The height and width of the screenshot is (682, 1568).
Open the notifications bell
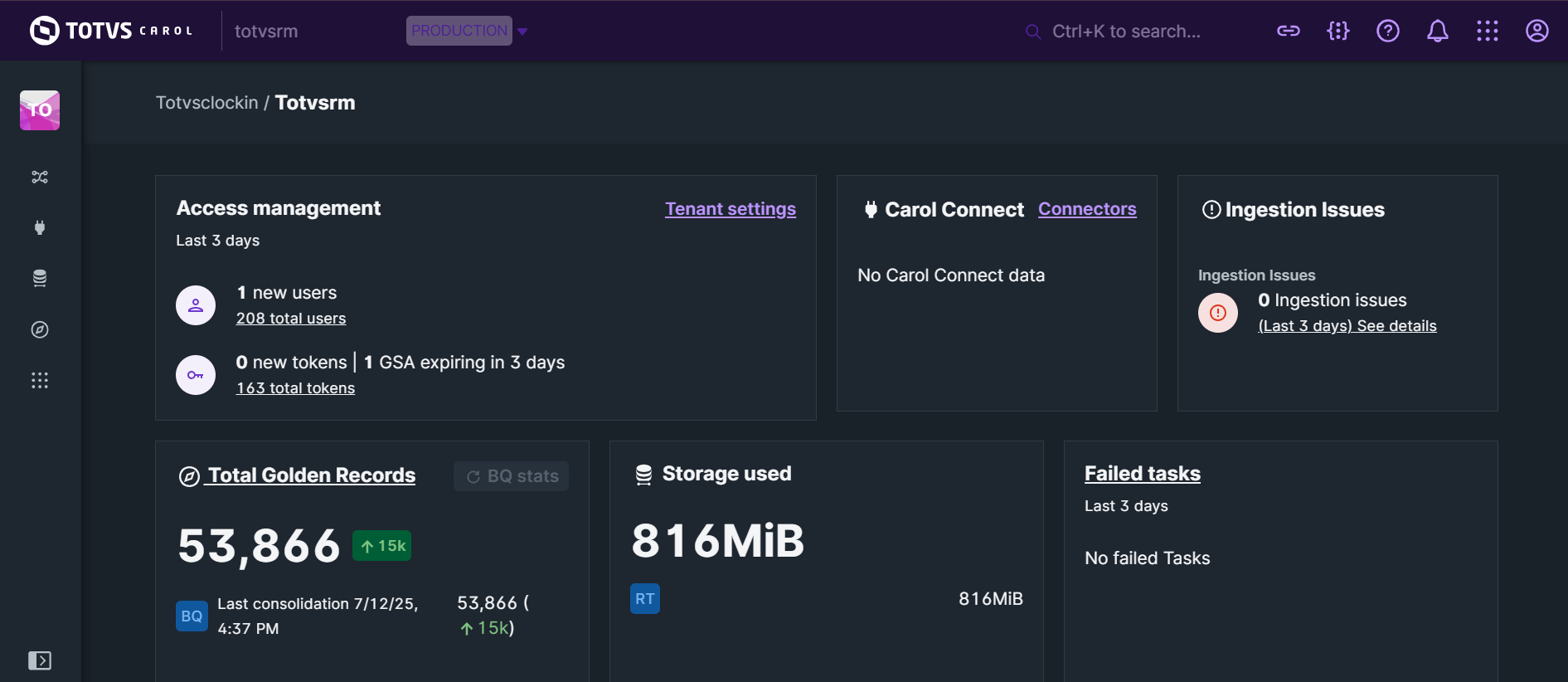pos(1437,32)
